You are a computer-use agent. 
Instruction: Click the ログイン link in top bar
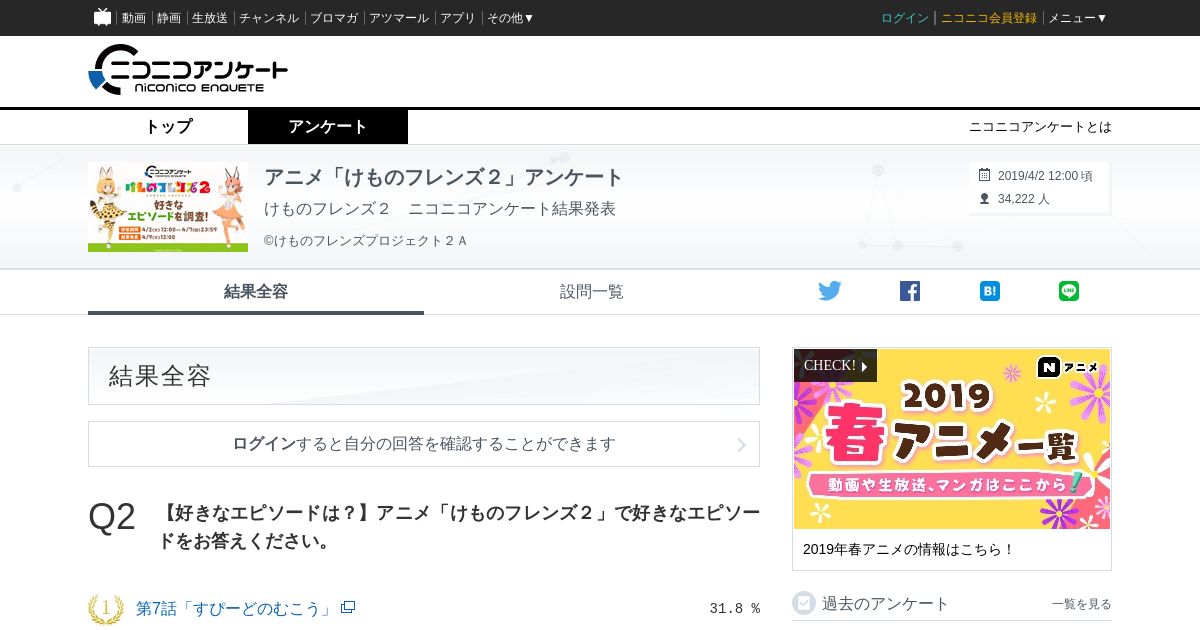tap(905, 18)
